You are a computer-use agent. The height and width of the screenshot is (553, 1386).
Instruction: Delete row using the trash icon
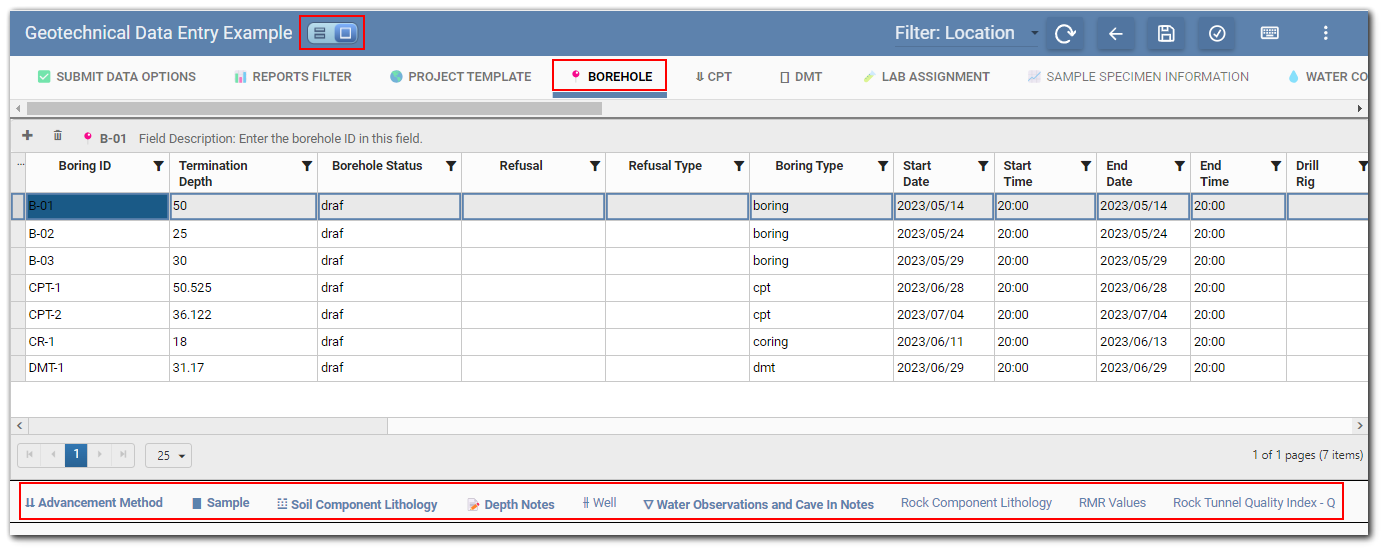(57, 136)
